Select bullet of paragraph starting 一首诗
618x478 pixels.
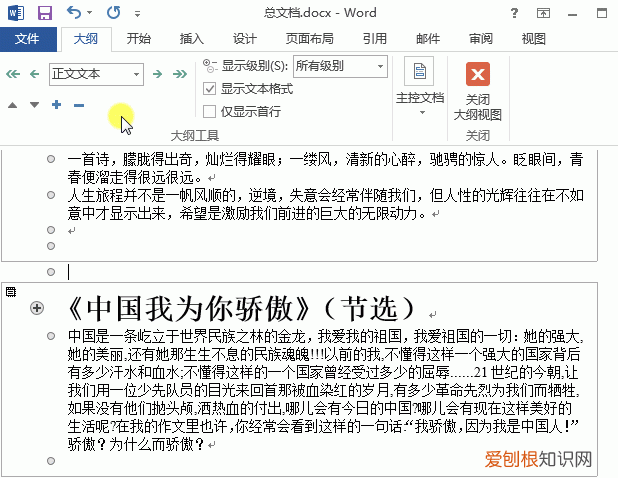(51, 159)
